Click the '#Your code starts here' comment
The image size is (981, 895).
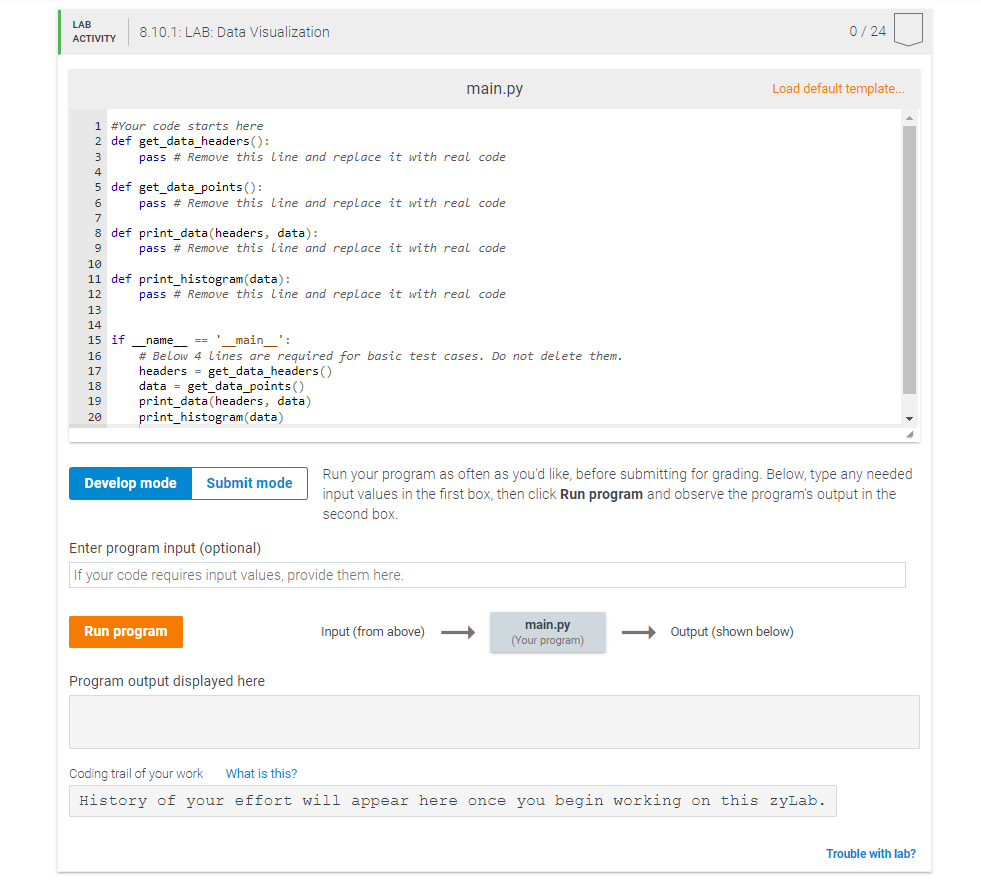point(187,126)
